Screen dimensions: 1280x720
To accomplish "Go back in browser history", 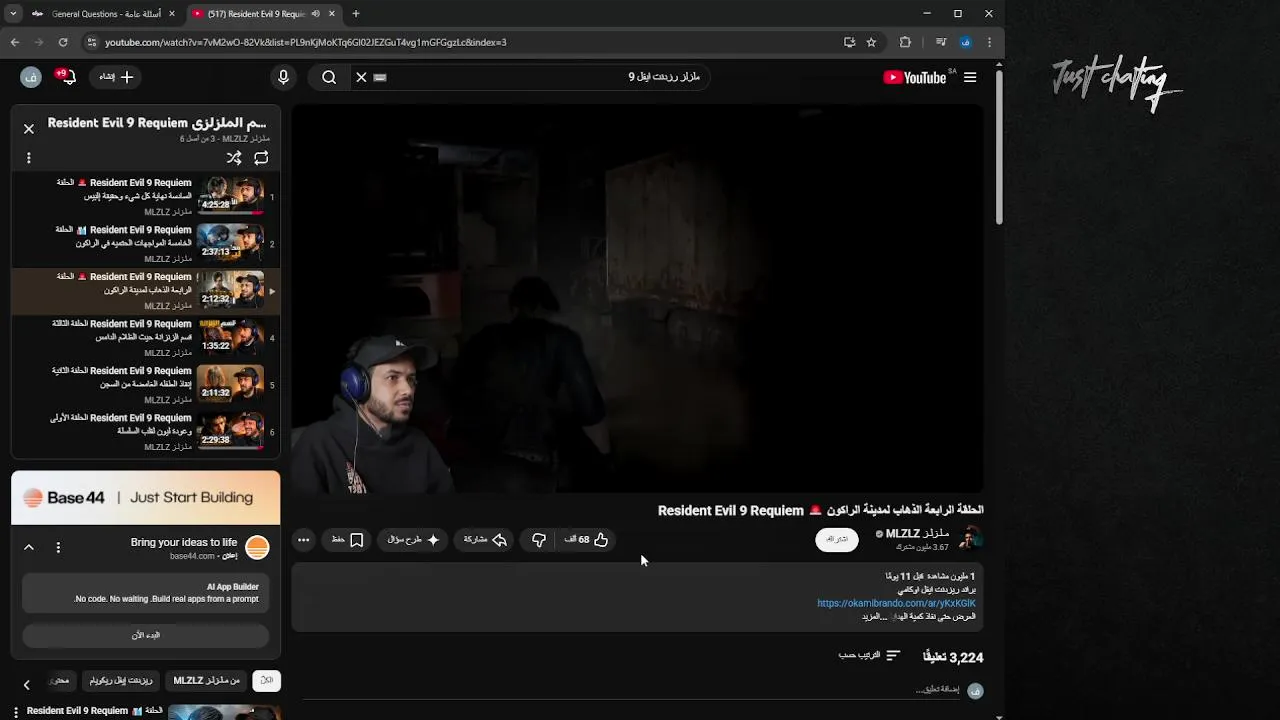I will pyautogui.click(x=15, y=42).
